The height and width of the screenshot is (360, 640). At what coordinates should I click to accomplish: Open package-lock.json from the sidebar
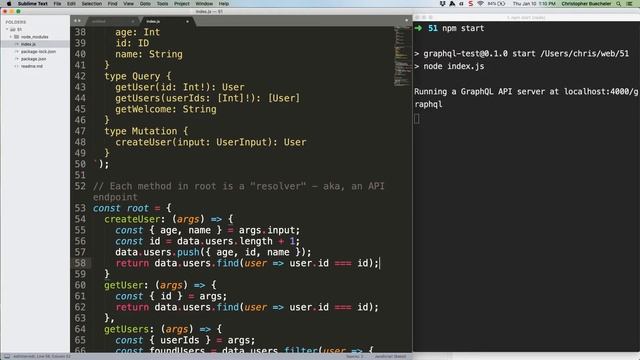(38, 51)
